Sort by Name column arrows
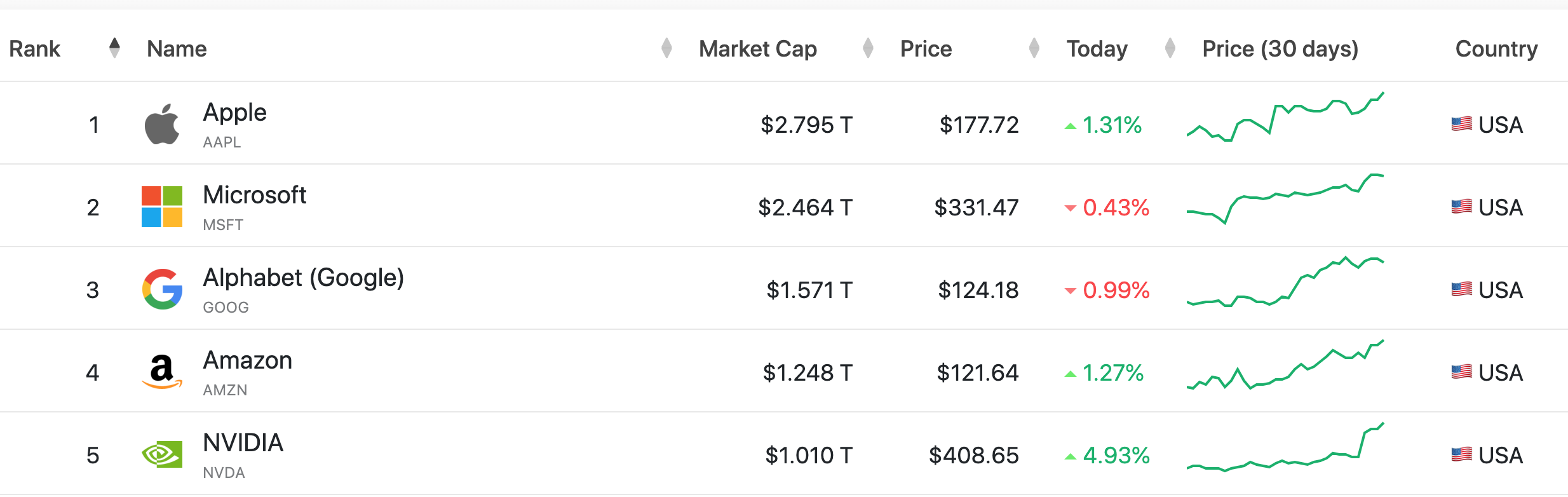 666,48
